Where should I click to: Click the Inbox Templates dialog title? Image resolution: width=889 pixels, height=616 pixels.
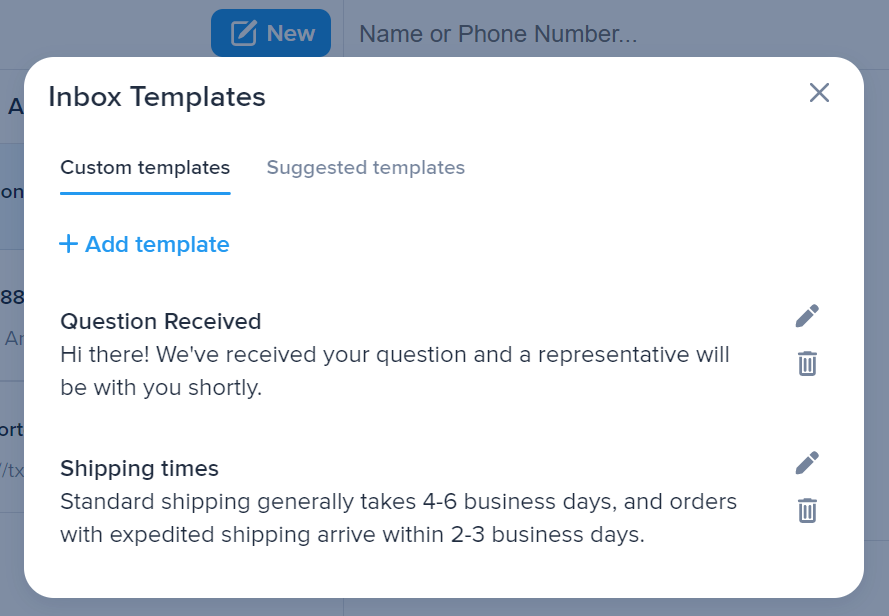156,96
